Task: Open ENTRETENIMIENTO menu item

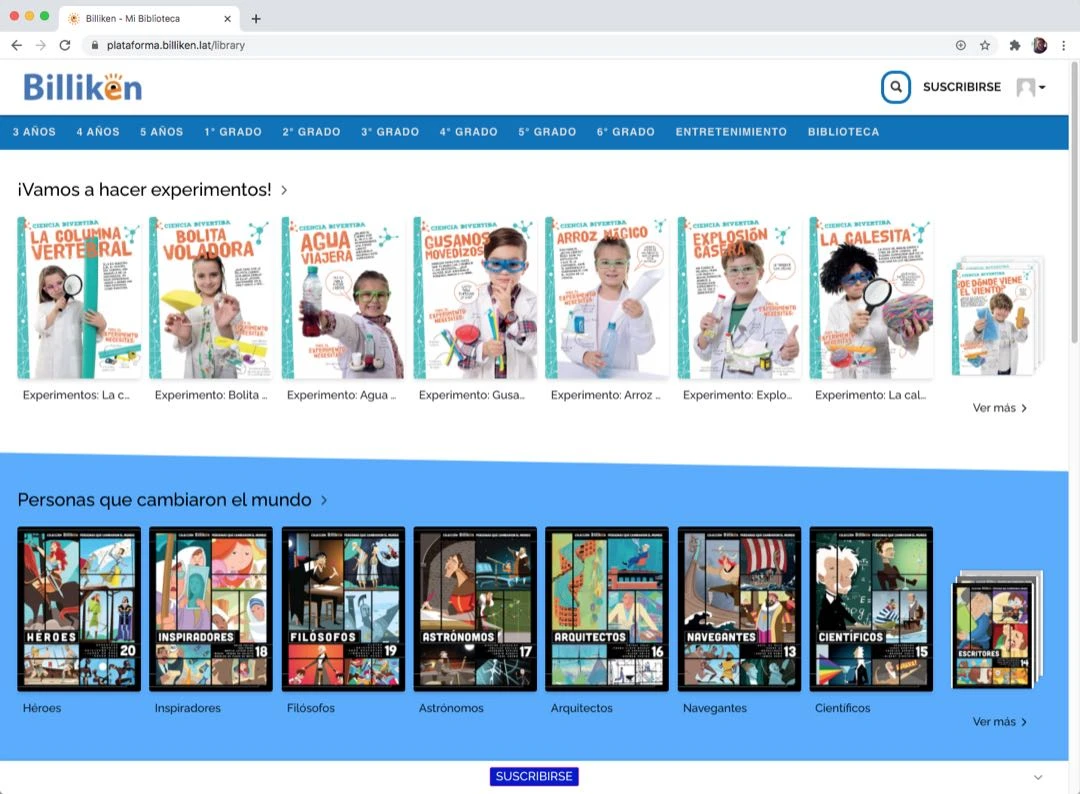Action: [x=731, y=132]
